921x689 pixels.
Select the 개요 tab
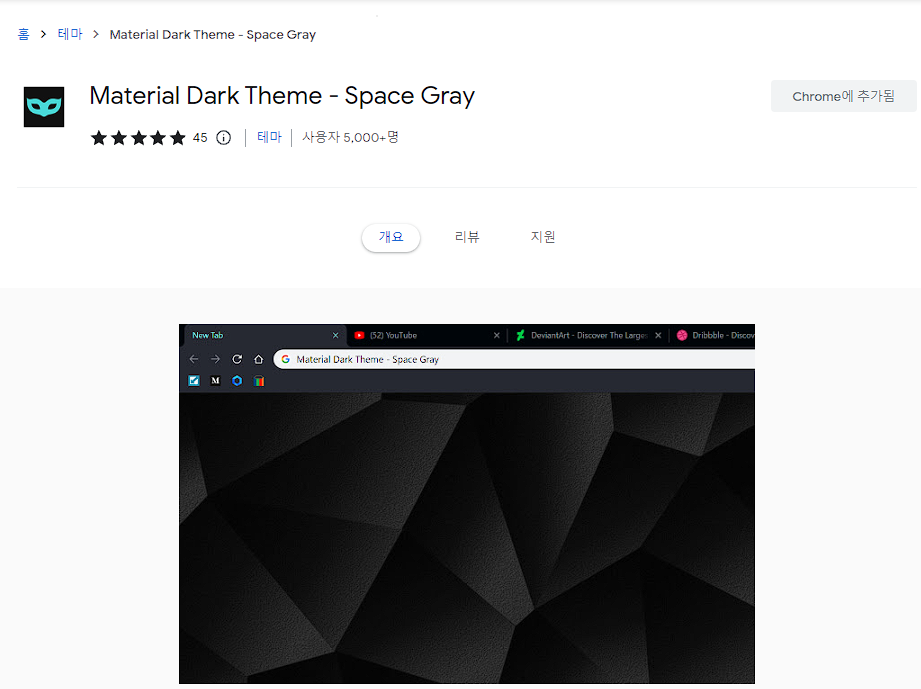(x=390, y=237)
